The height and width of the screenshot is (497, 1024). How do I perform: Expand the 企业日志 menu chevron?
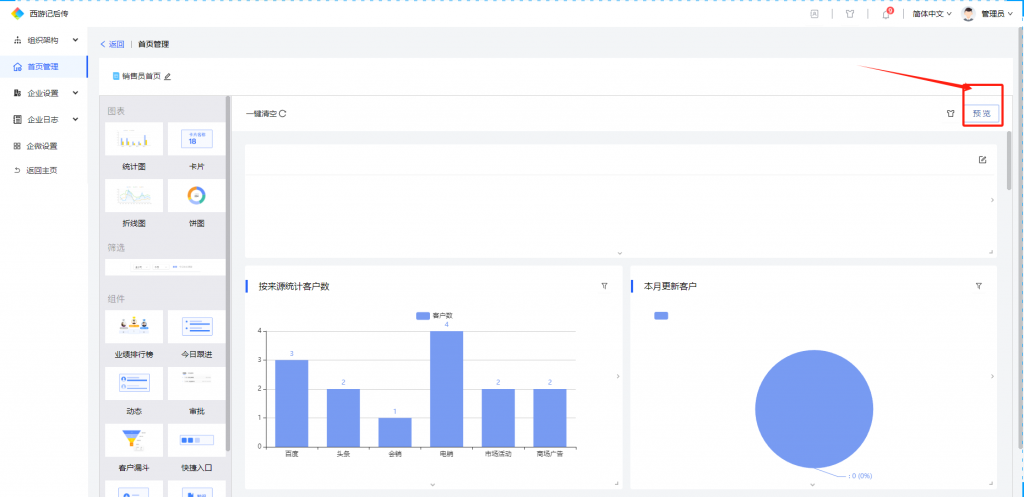point(75,120)
